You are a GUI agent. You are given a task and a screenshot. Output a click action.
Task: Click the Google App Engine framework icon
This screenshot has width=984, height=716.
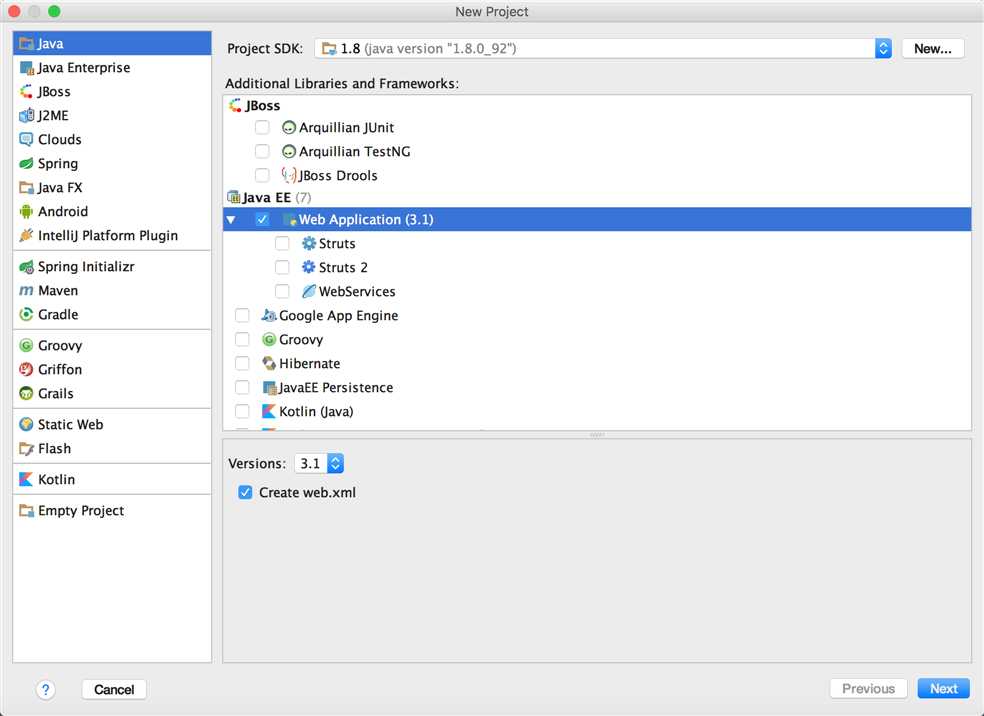(269, 316)
